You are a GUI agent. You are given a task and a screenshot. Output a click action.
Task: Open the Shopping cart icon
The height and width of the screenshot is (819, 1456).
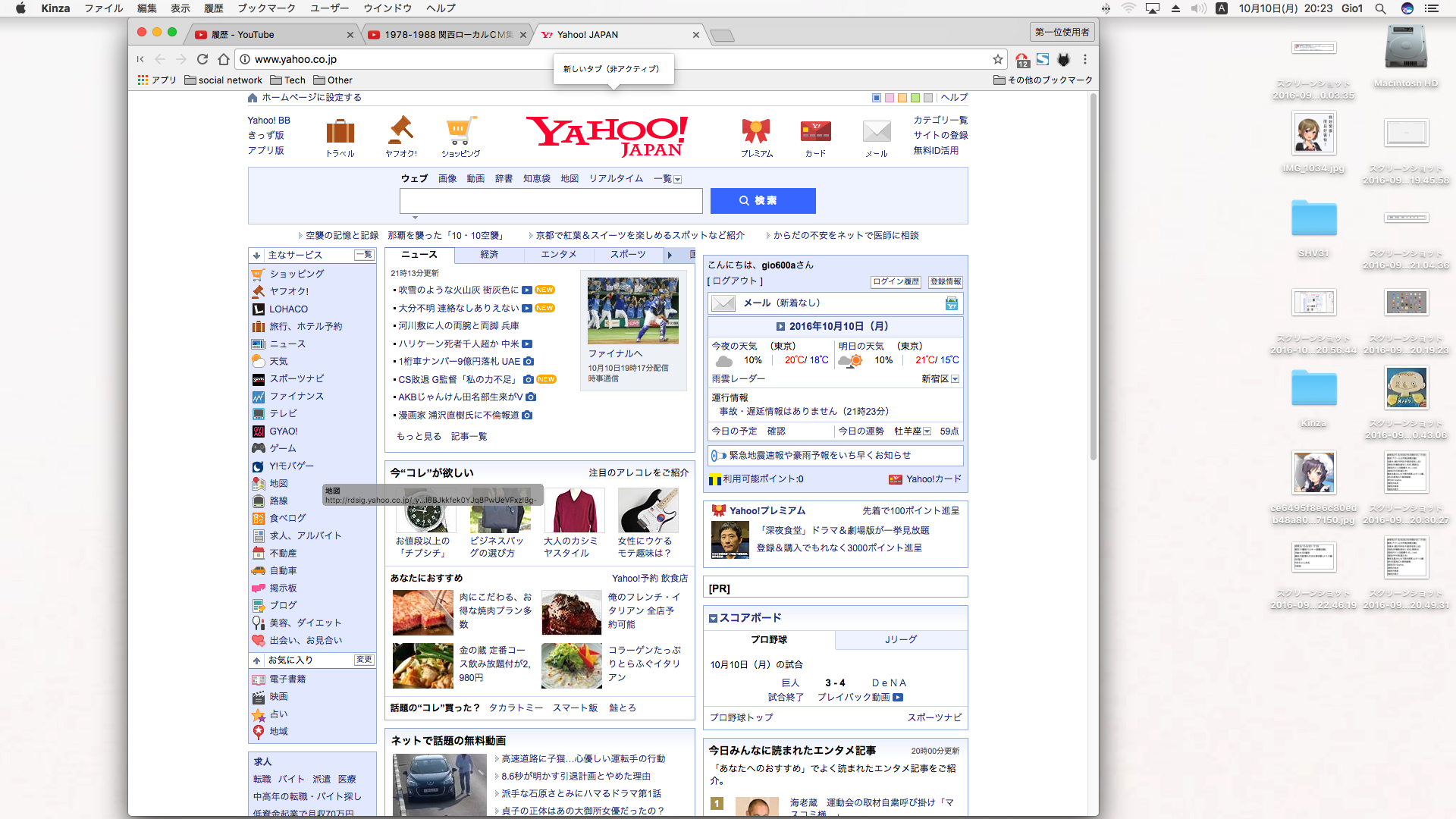click(460, 130)
